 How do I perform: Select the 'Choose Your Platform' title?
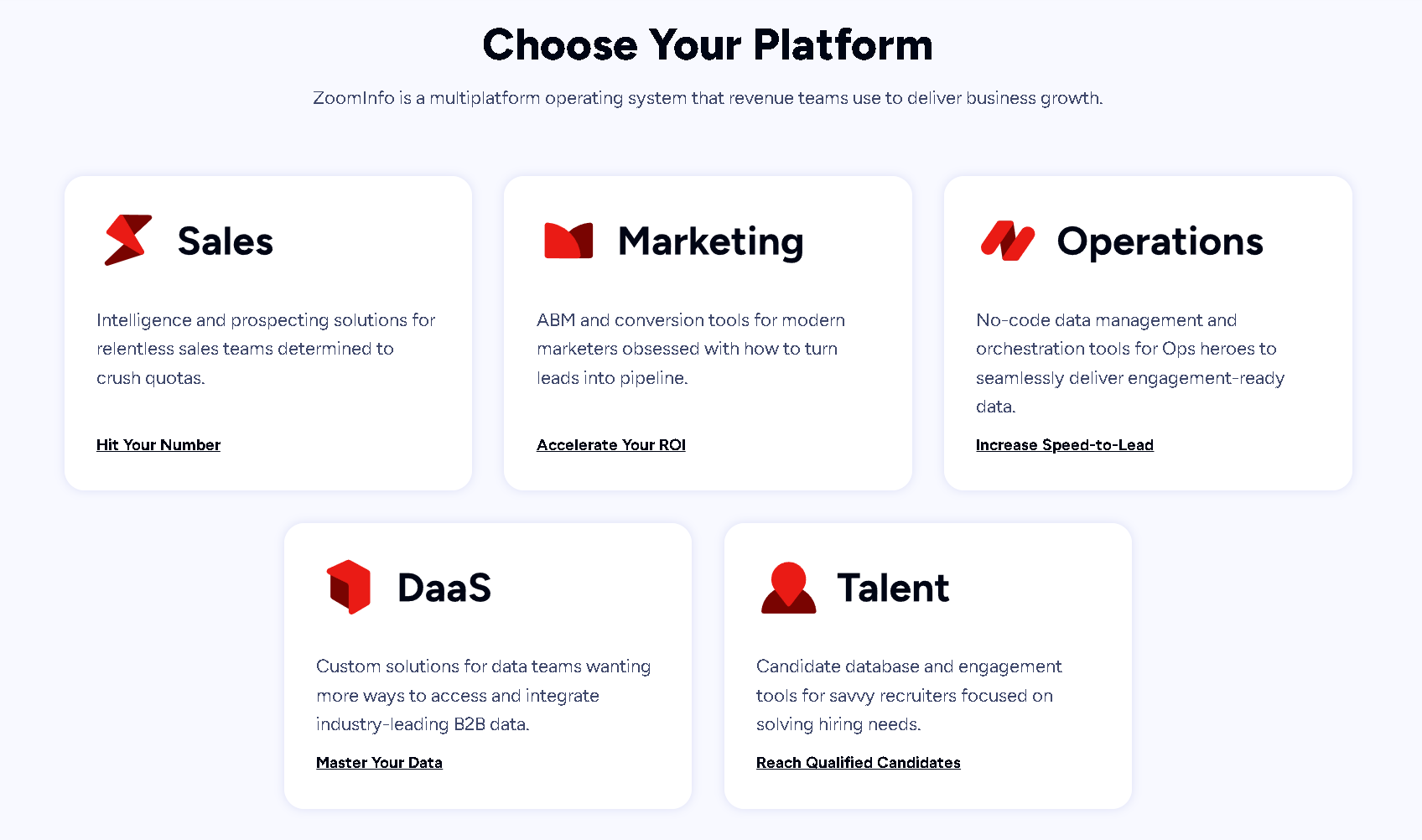[708, 44]
